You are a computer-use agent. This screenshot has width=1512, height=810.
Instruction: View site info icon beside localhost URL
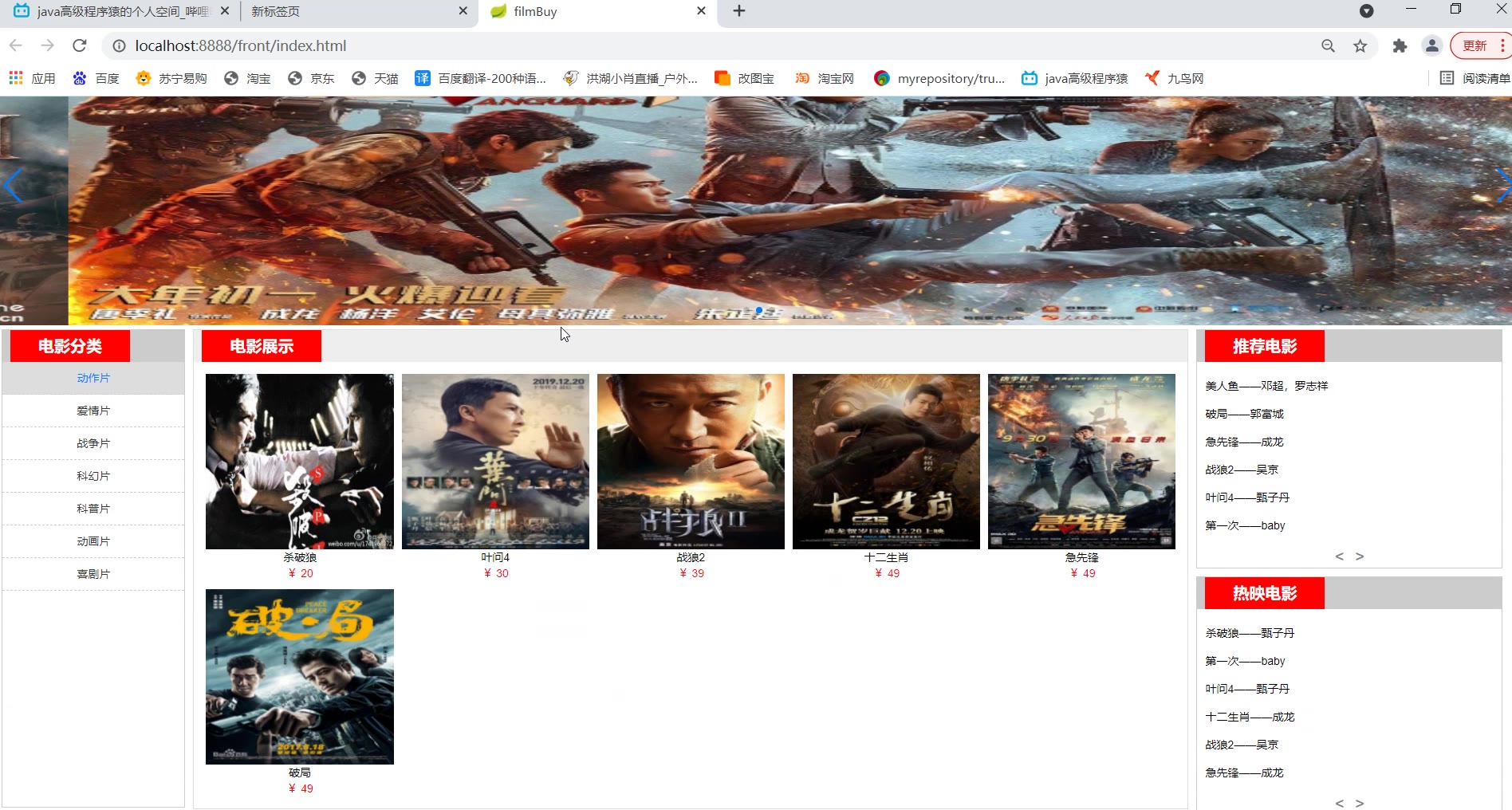click(x=119, y=46)
